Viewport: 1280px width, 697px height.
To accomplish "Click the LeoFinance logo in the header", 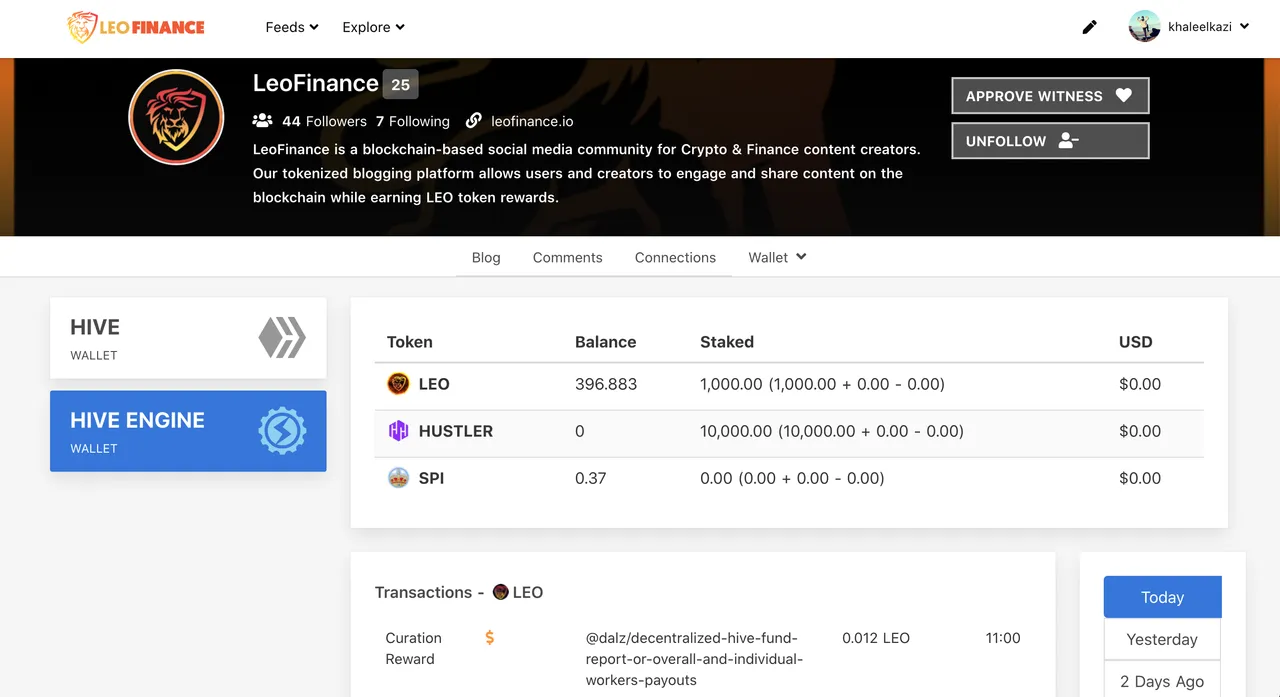I will [136, 27].
